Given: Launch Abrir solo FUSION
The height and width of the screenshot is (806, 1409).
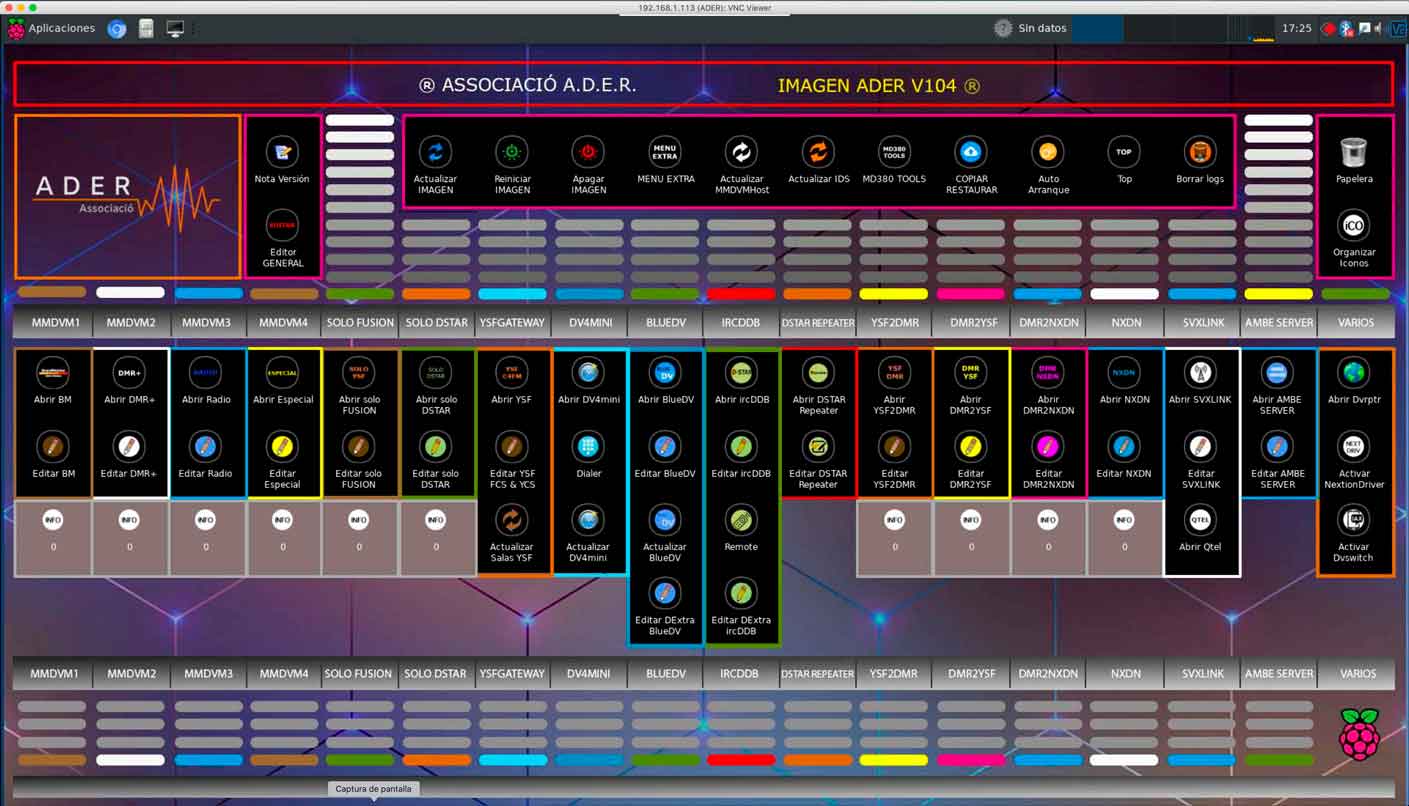Looking at the screenshot, I should click(x=359, y=373).
